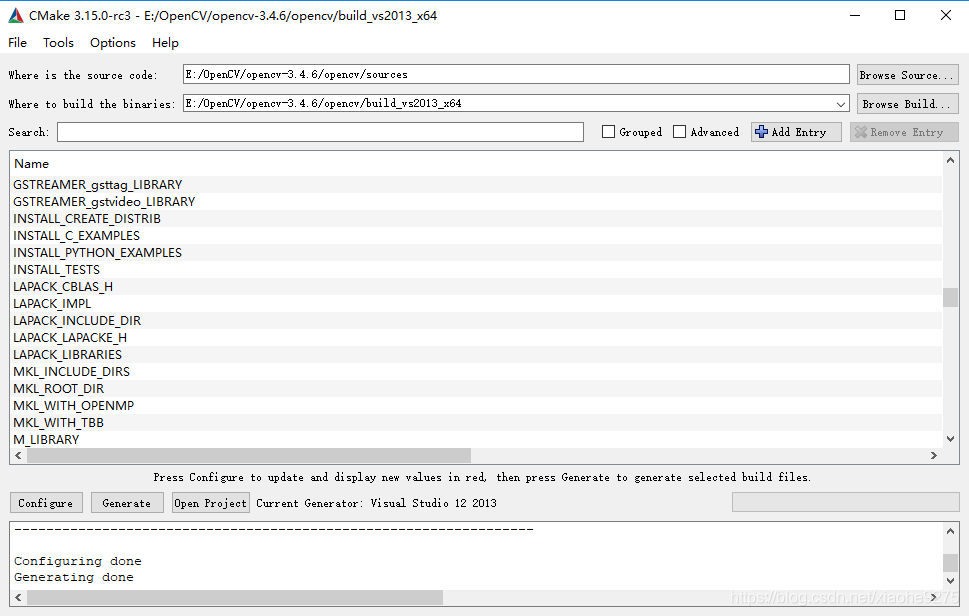Click the variable list vertical scrollbar thumb
969x616 pixels.
[950, 297]
